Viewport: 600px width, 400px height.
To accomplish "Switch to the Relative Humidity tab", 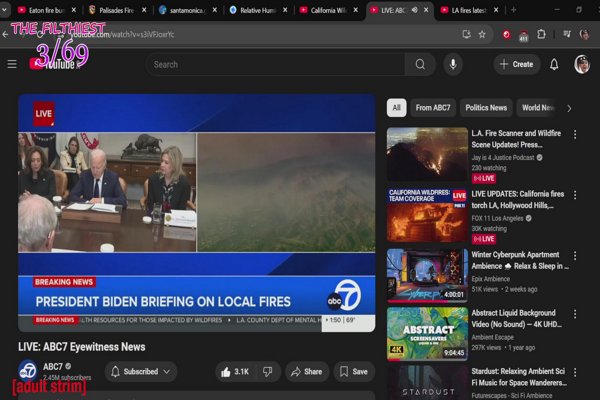I will [x=258, y=10].
